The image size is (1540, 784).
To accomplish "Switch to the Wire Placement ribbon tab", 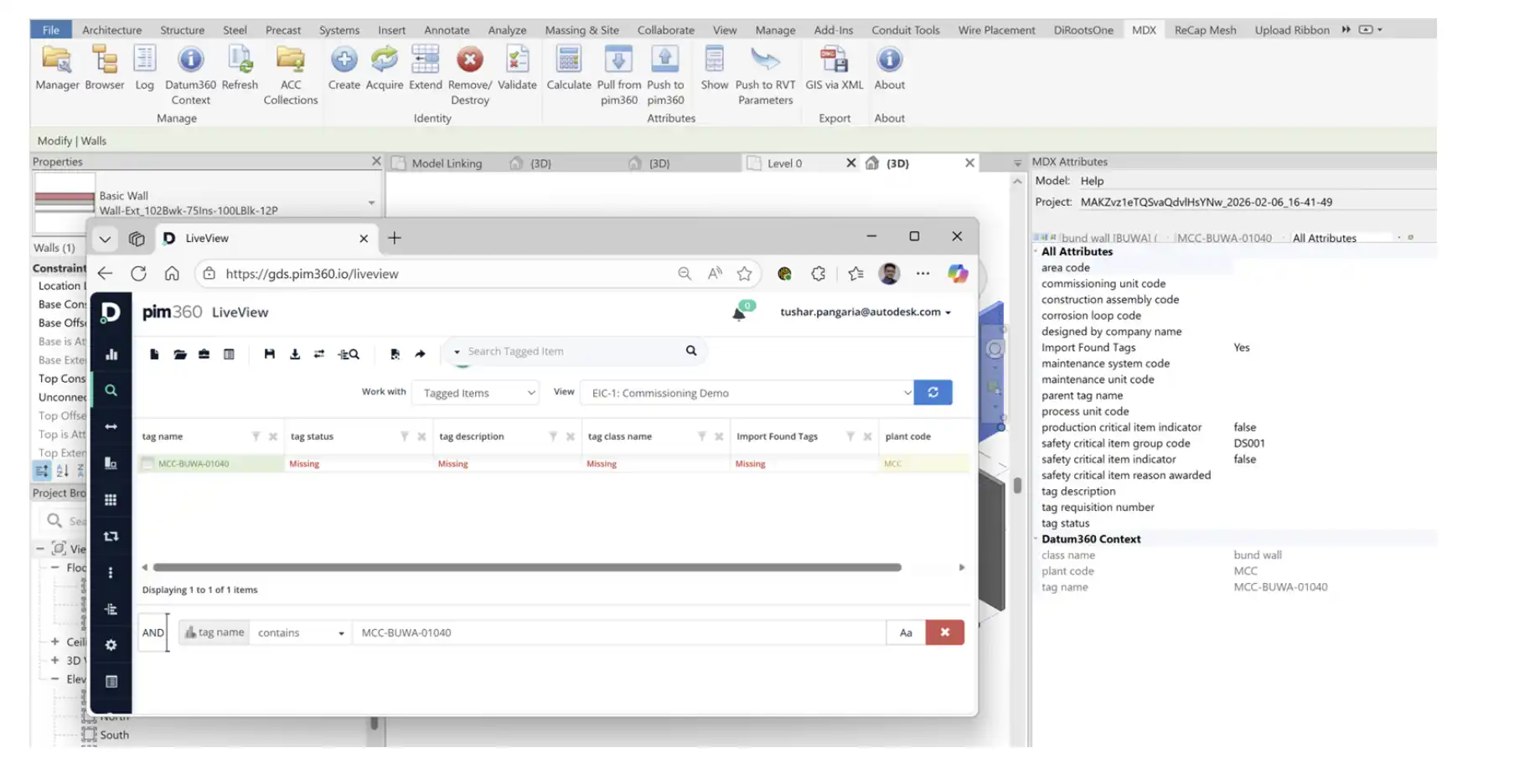I will [x=995, y=29].
